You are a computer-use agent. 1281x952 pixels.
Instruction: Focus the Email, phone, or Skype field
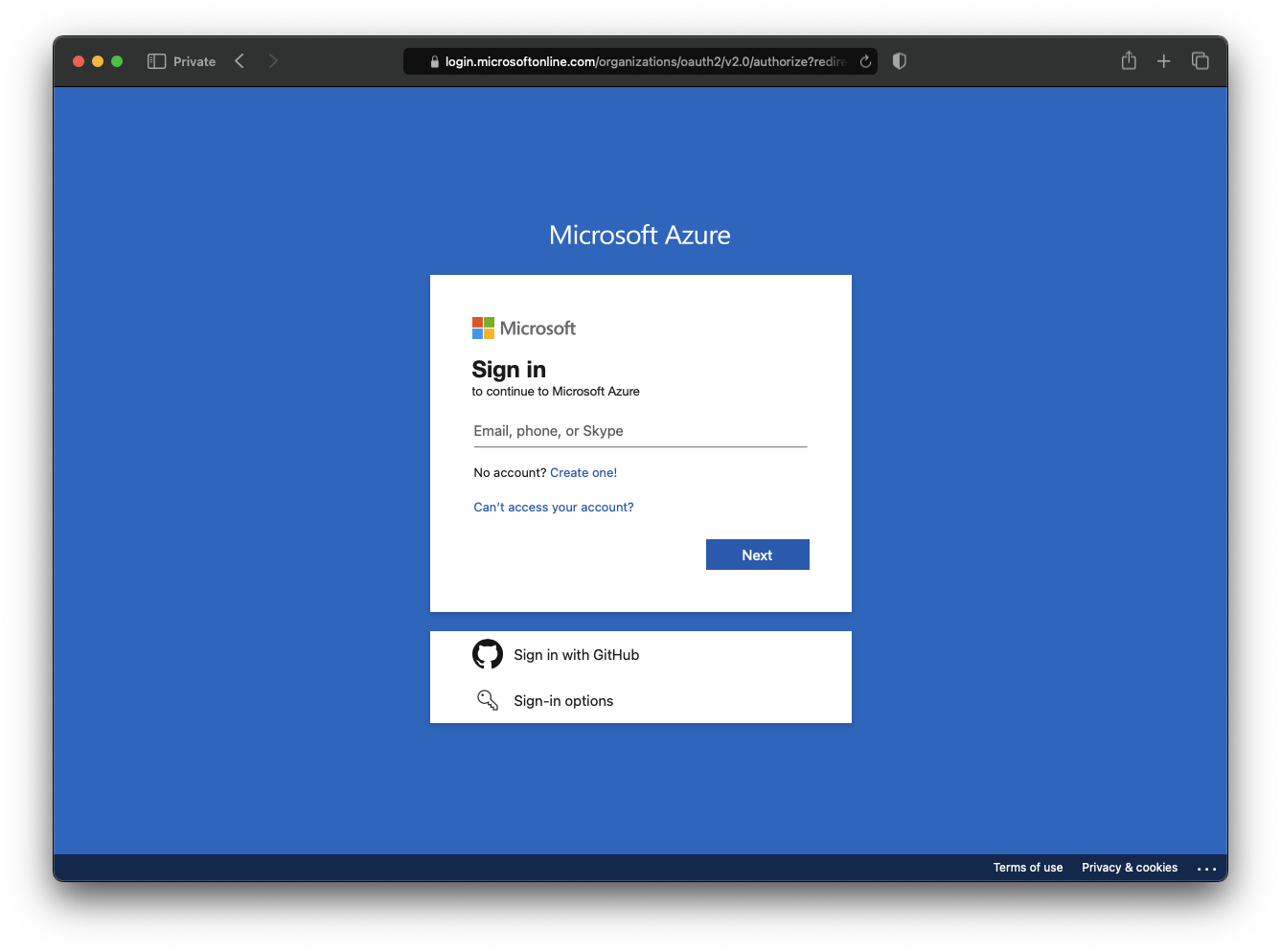[x=640, y=431]
